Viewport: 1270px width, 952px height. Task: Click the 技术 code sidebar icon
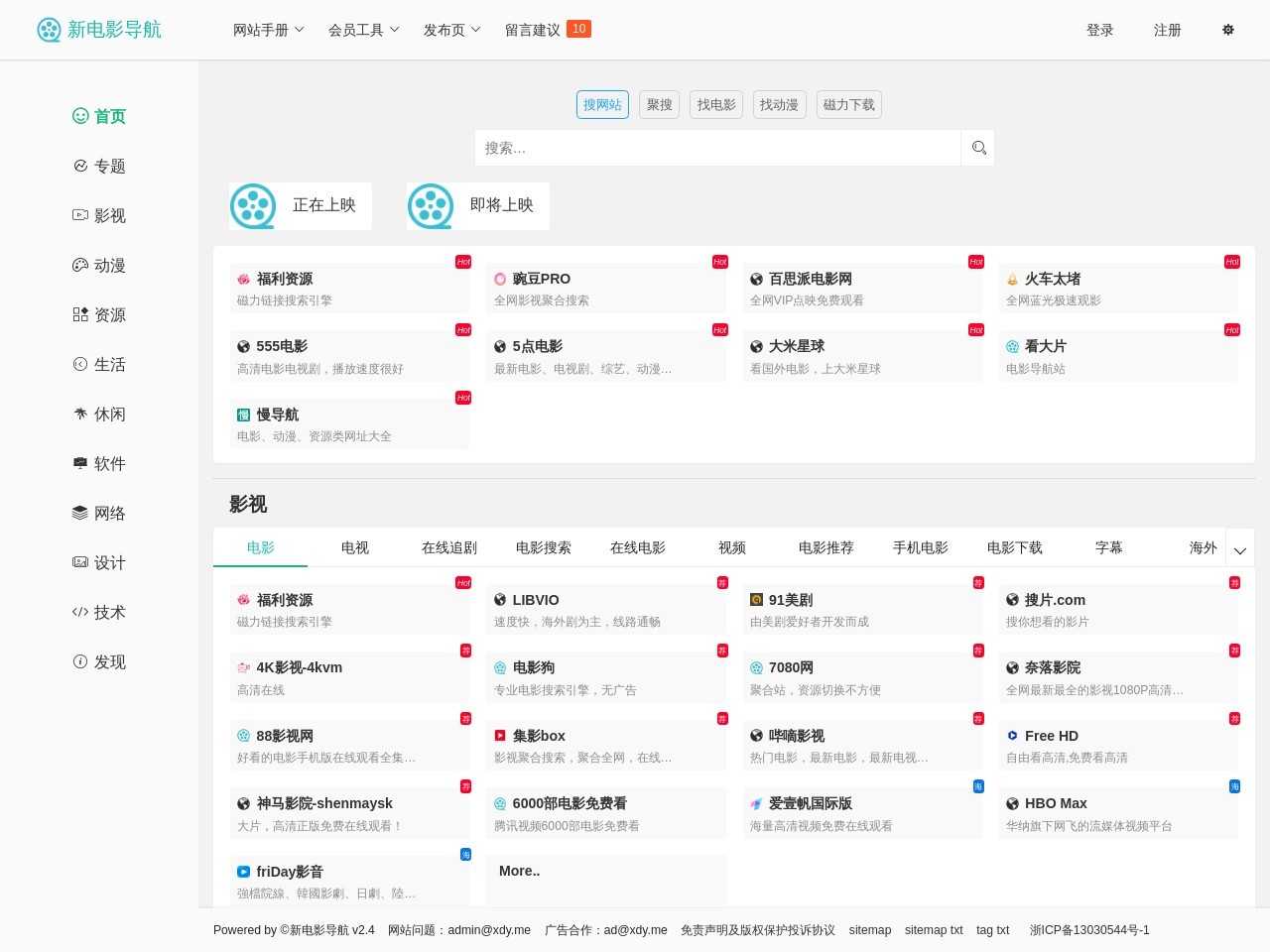point(80,612)
